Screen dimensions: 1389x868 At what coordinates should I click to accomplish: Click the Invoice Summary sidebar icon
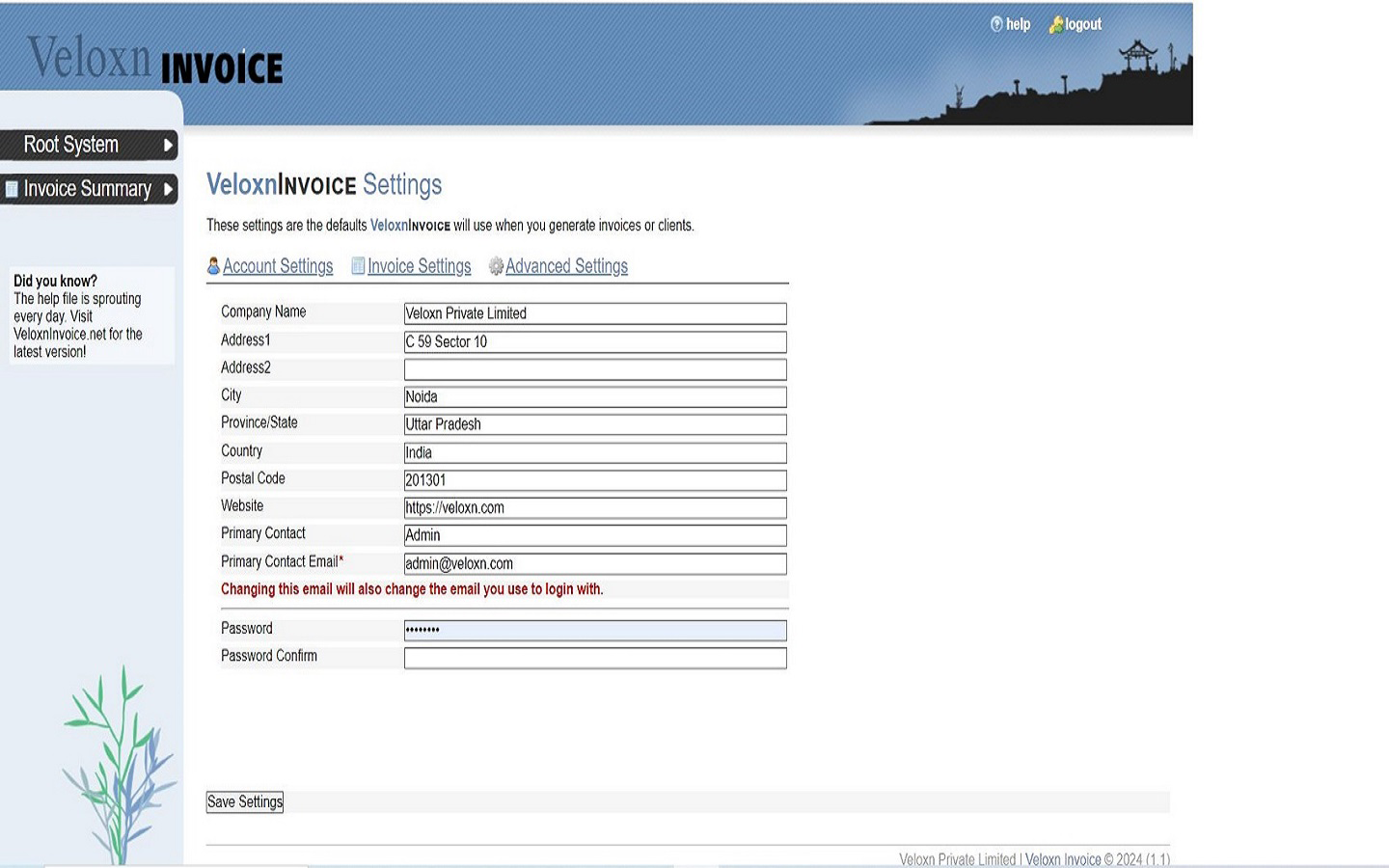click(x=12, y=189)
